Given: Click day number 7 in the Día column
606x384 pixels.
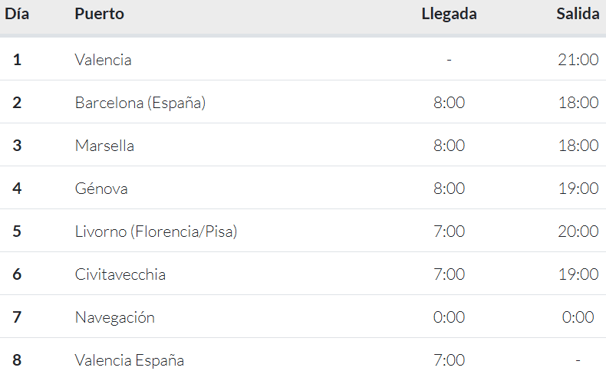Looking at the screenshot, I should point(17,317).
